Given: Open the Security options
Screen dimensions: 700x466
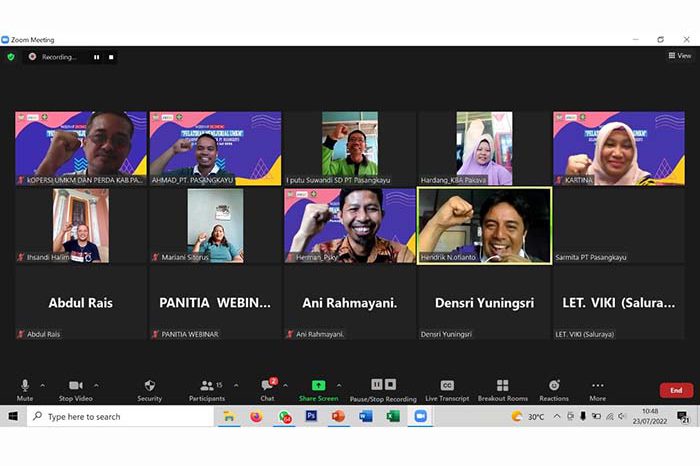Looking at the screenshot, I should (149, 389).
